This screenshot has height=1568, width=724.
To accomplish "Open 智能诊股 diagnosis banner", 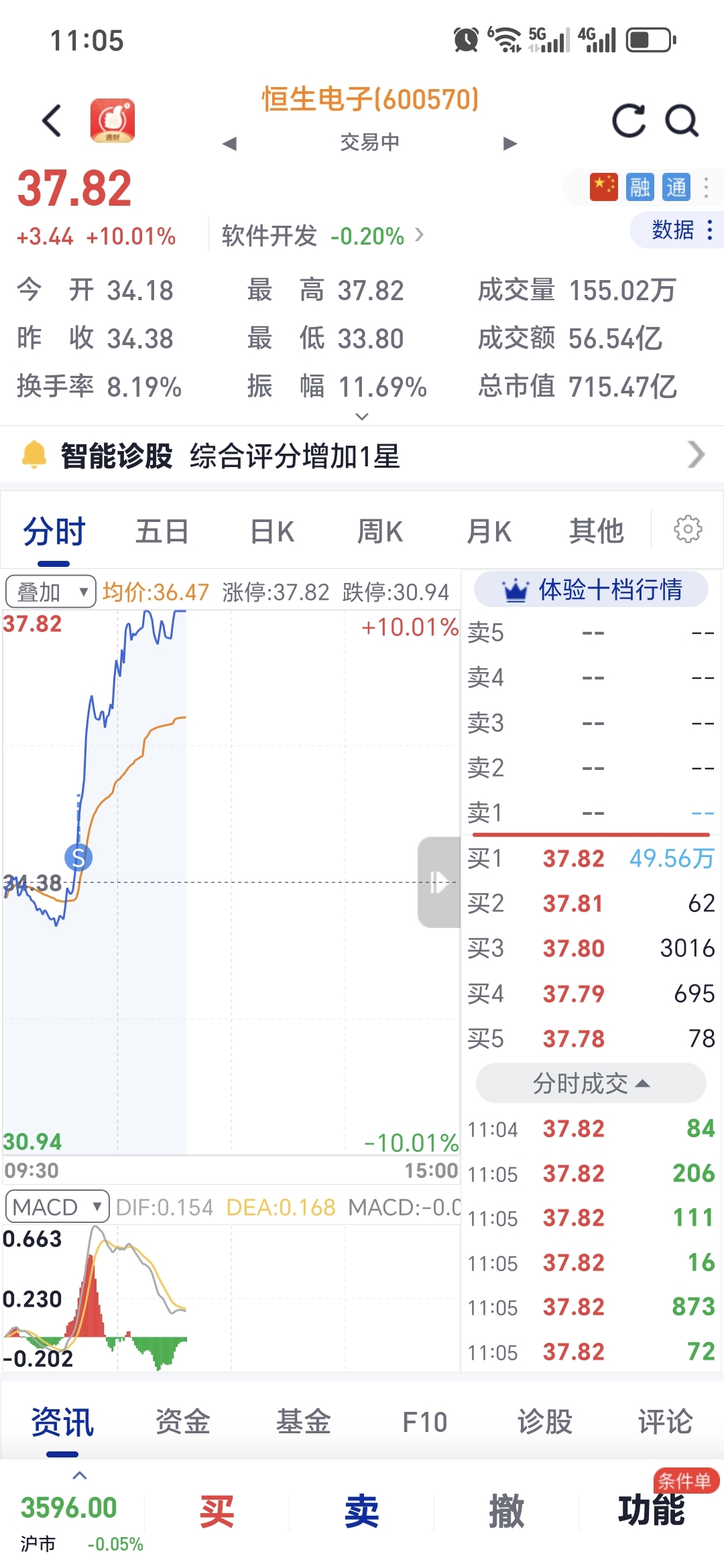I will coord(362,456).
